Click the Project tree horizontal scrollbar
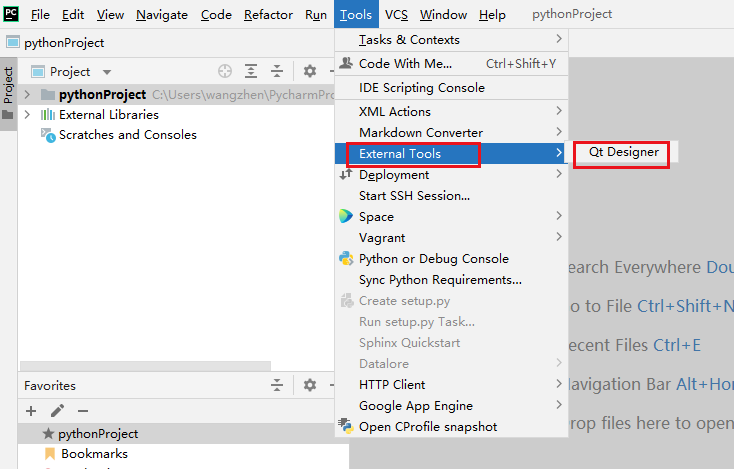The image size is (734, 469). click(145, 365)
